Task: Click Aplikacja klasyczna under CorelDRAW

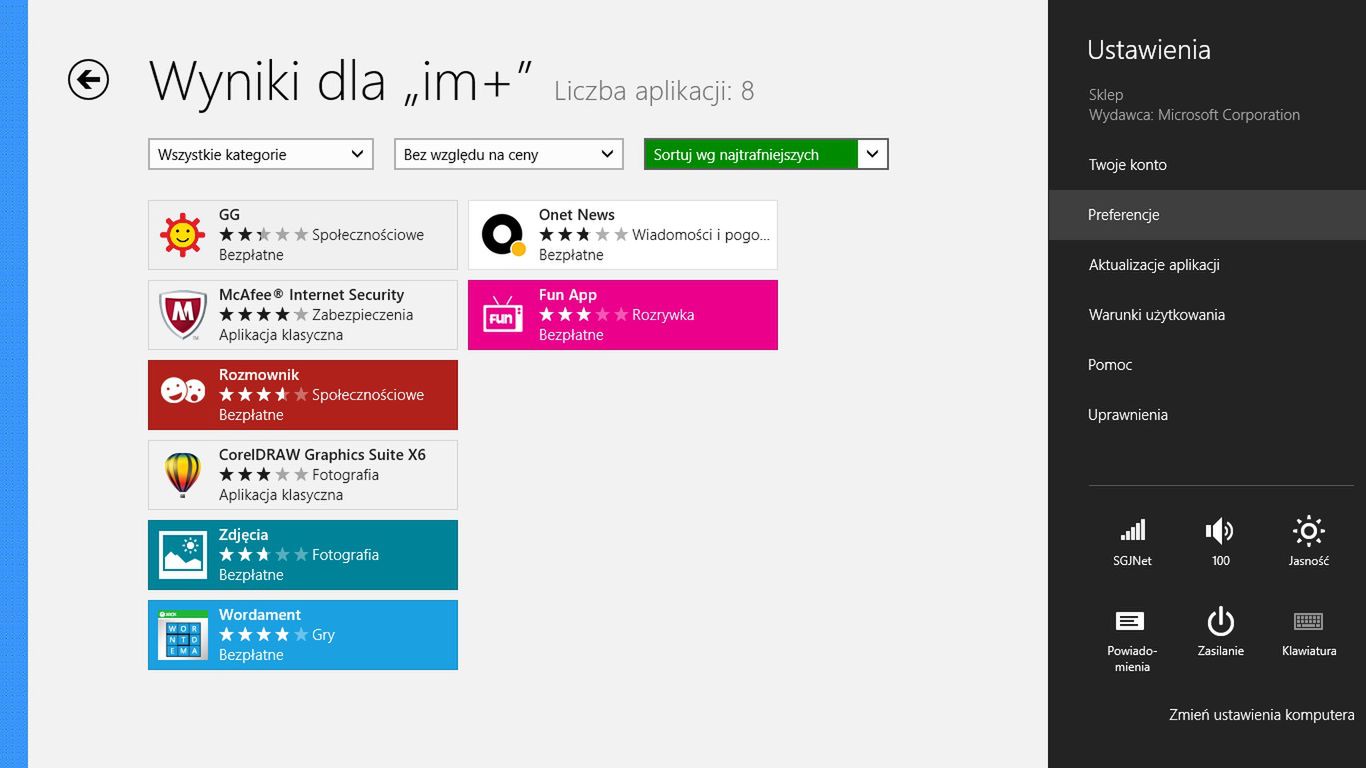Action: click(281, 495)
